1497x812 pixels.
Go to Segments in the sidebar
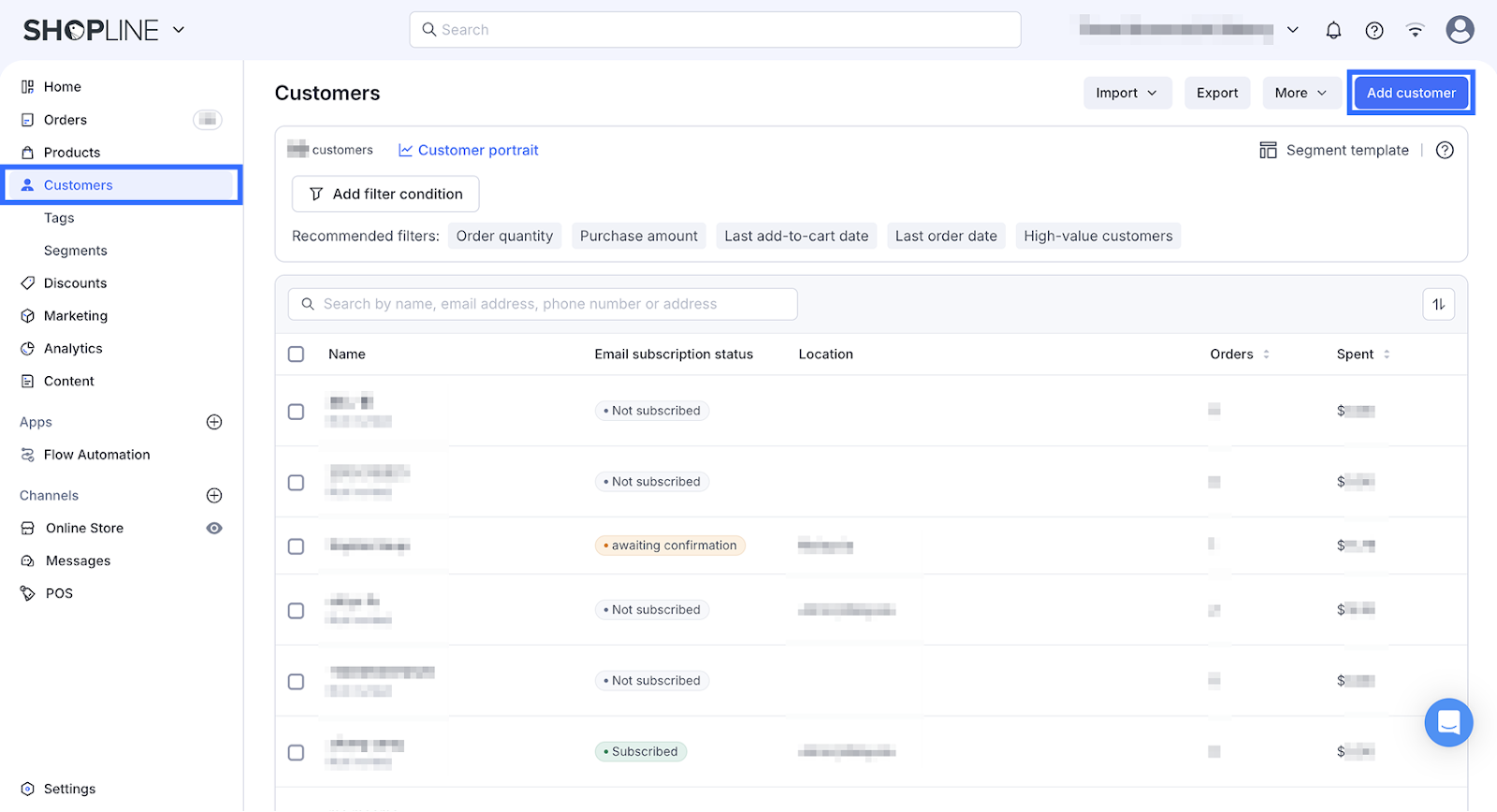coord(76,251)
